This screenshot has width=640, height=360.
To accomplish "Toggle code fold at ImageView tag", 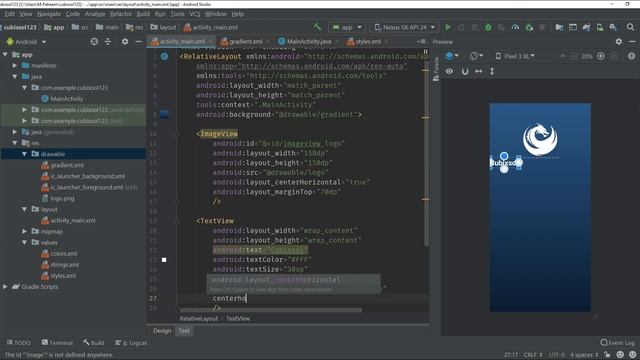I will (x=178, y=134).
